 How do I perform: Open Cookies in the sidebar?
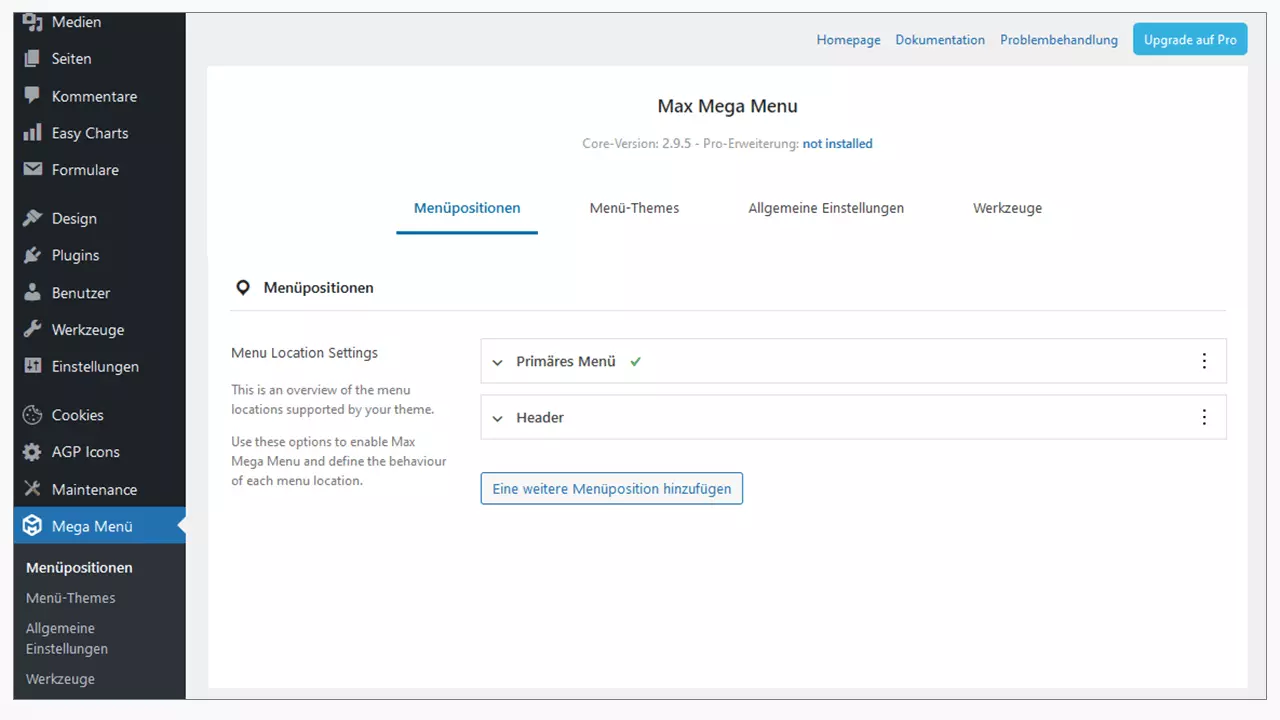(x=78, y=415)
